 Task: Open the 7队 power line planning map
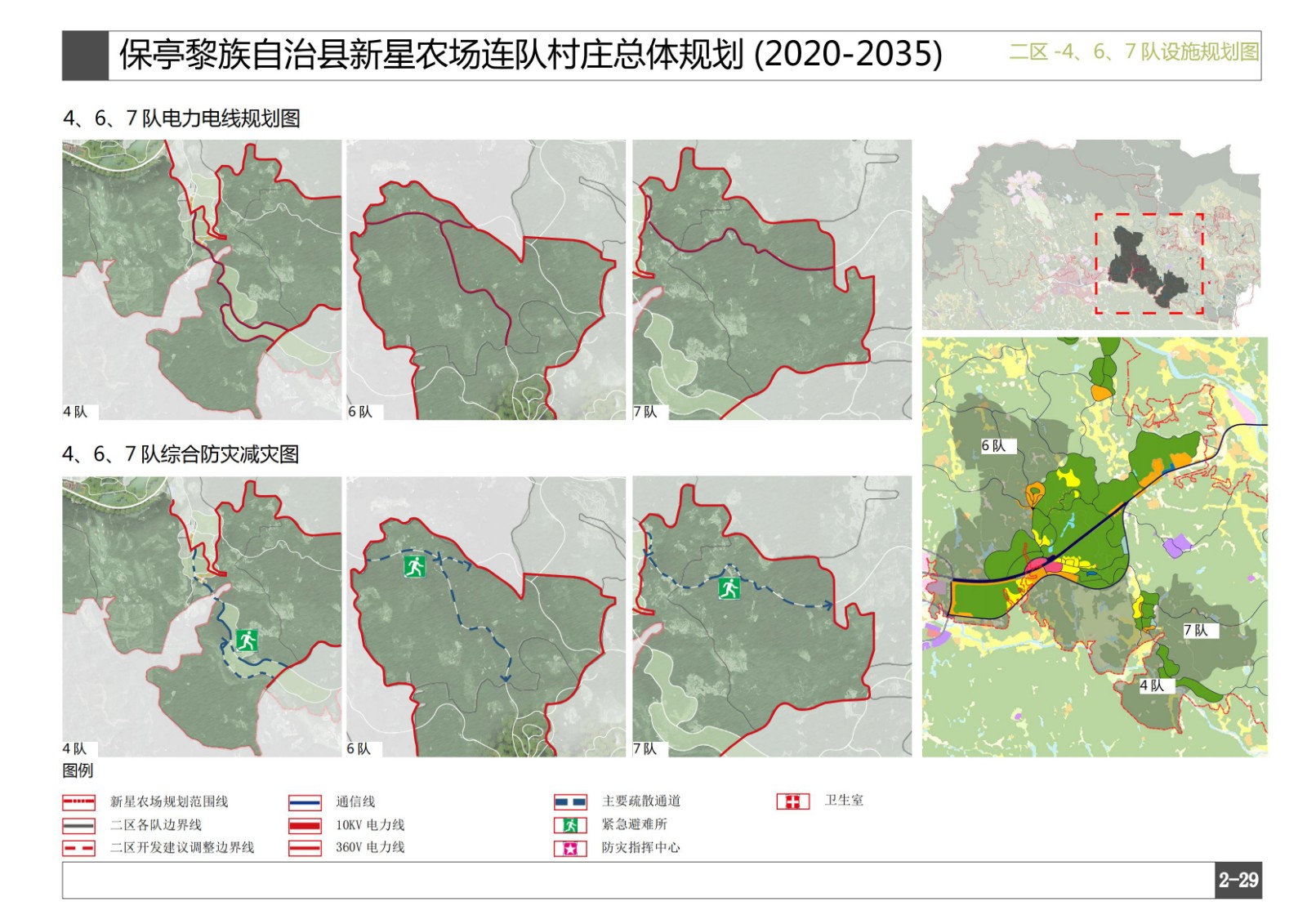point(772,279)
